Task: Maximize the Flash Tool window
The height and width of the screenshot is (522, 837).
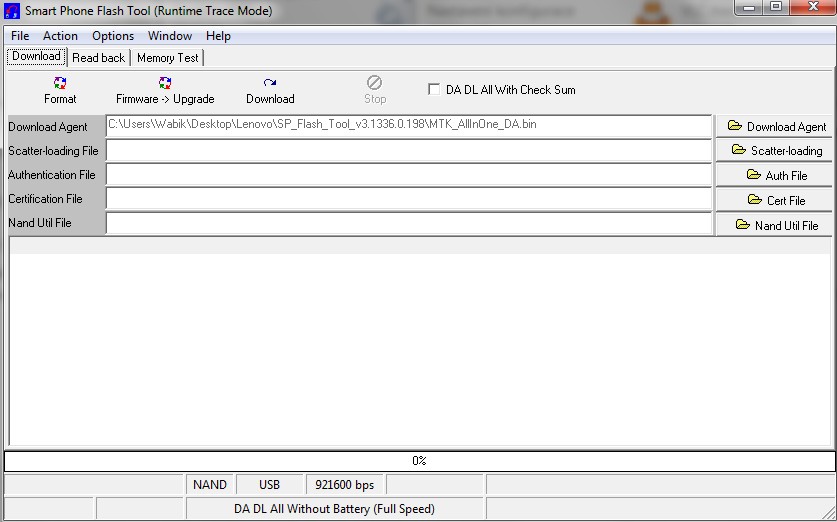Action: tap(776, 7)
